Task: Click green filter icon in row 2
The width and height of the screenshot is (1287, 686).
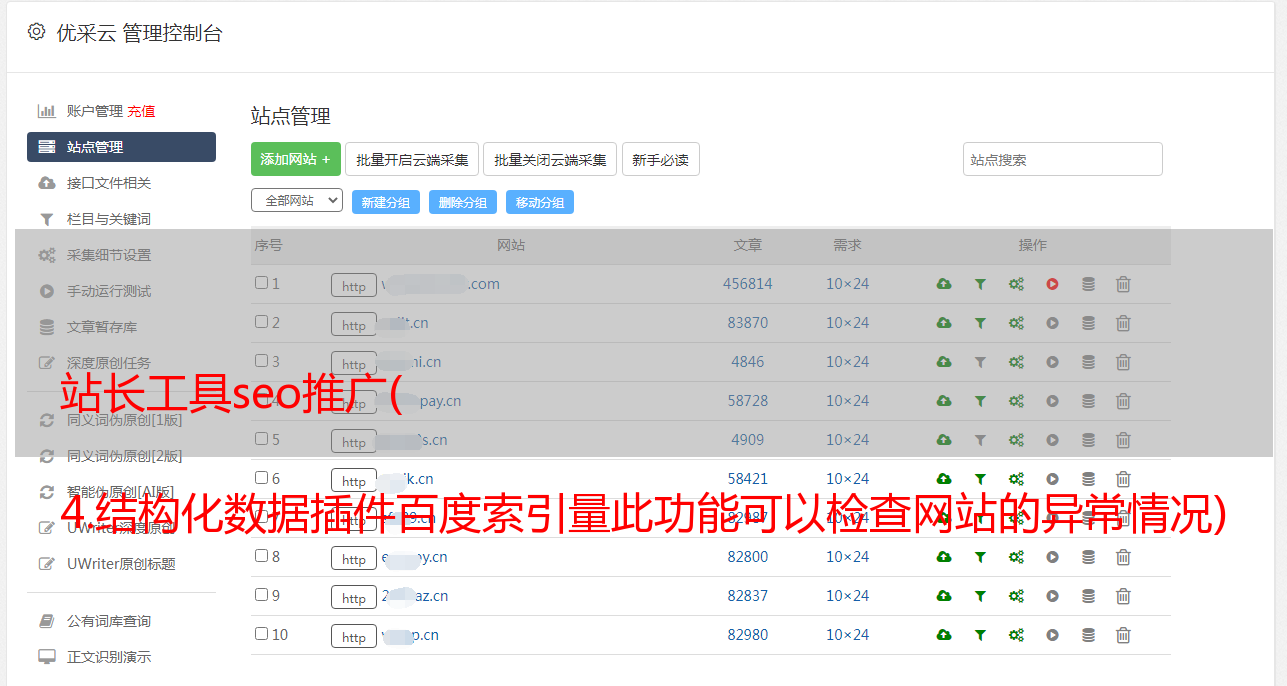Action: pyautogui.click(x=980, y=323)
